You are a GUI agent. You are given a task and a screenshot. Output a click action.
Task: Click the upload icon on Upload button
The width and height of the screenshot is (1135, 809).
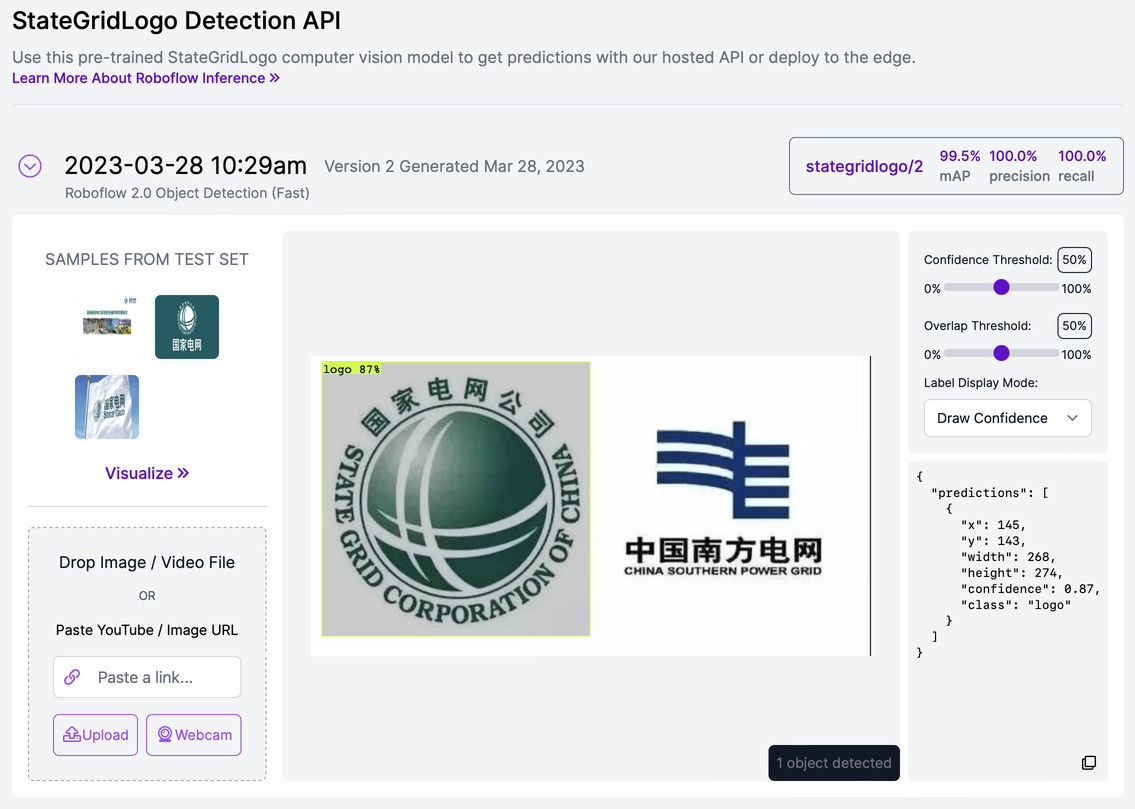pyautogui.click(x=72, y=735)
